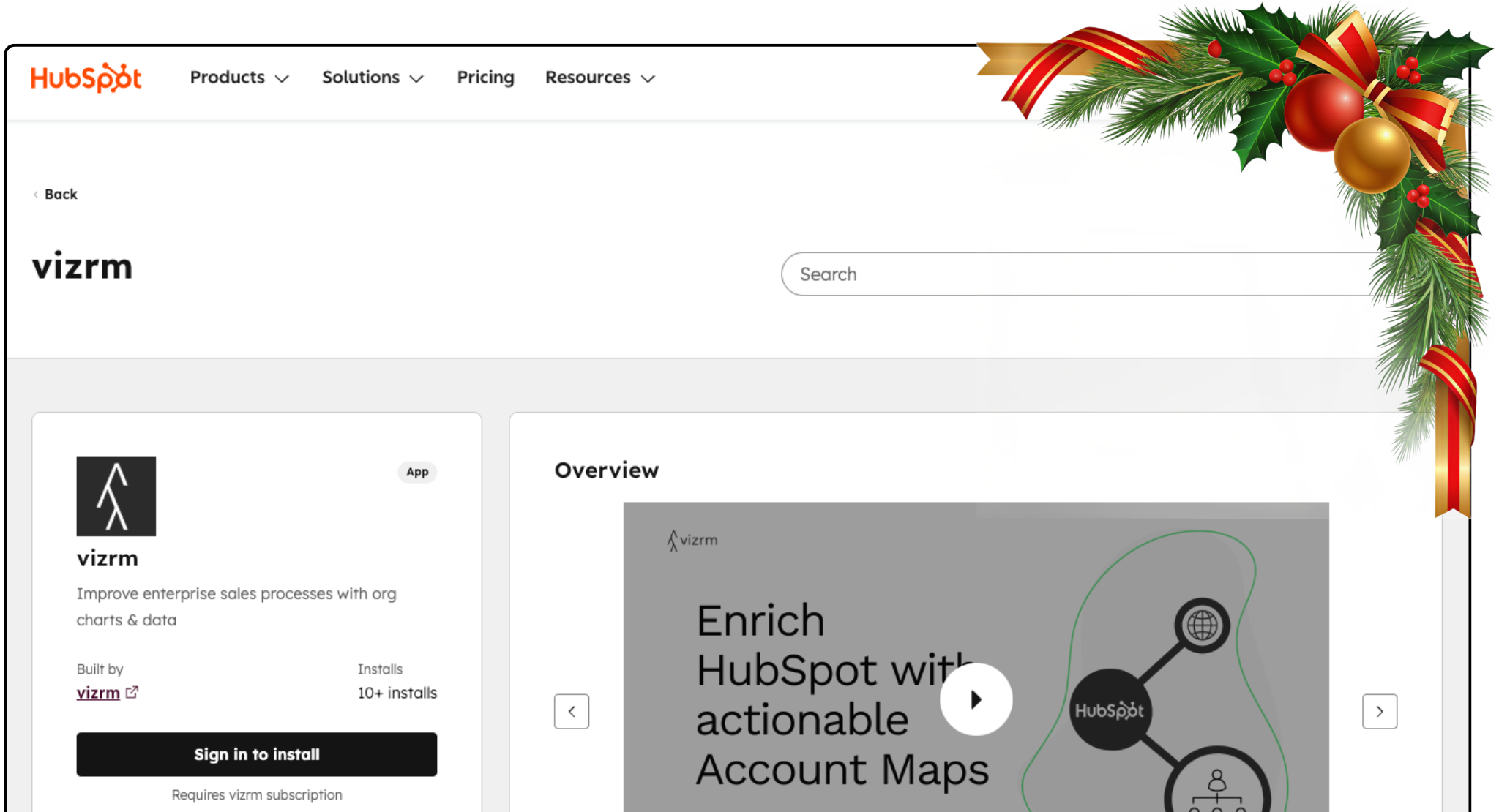Click the vizrm app logo tile
1499x812 pixels.
click(116, 497)
